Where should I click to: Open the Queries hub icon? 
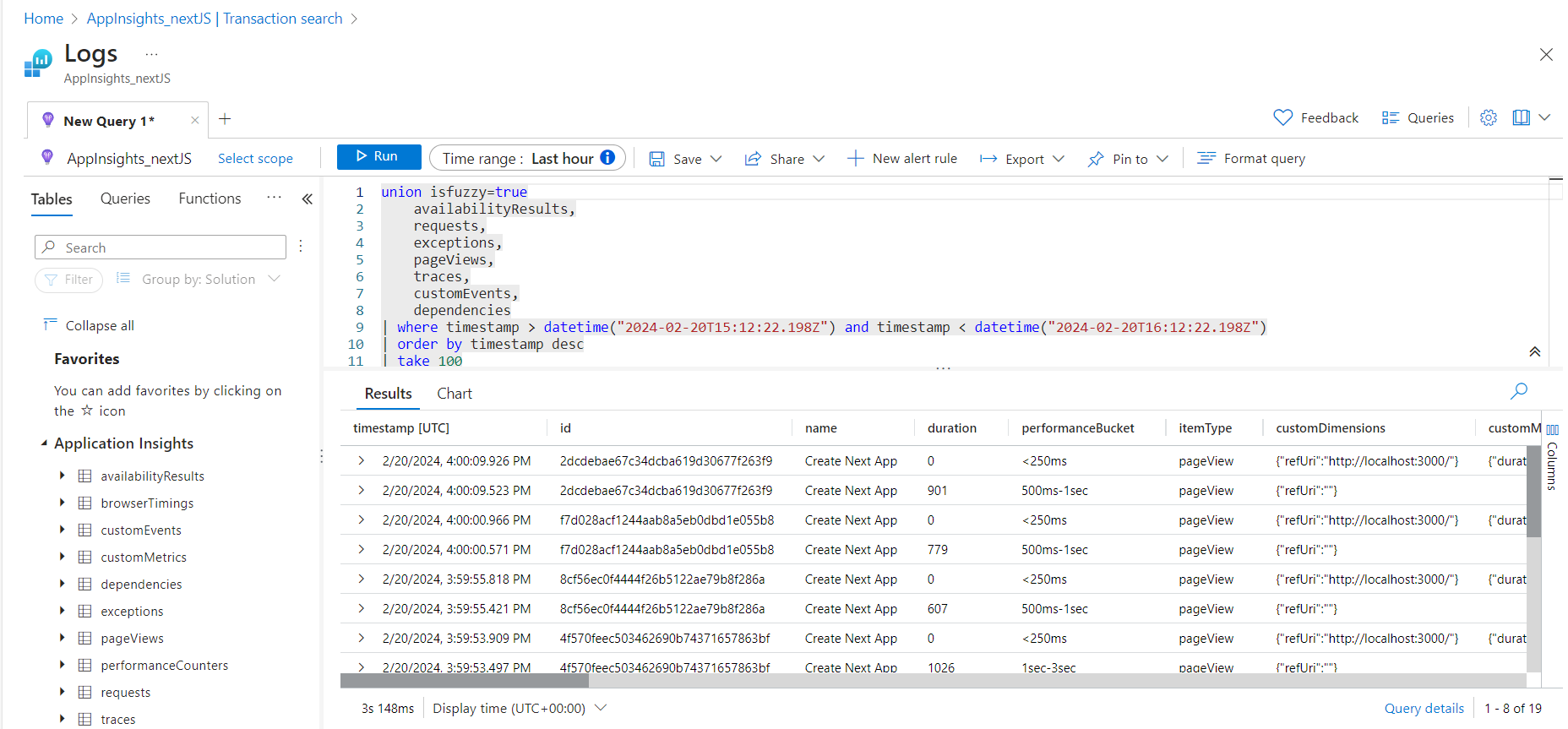[x=1390, y=117]
